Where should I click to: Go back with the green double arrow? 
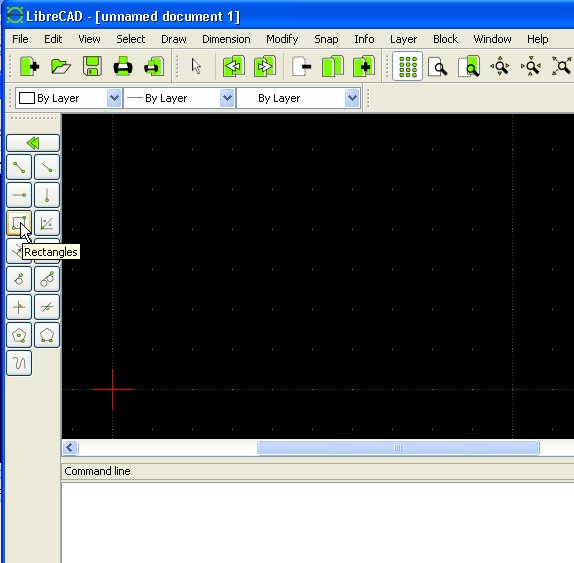pyautogui.click(x=33, y=143)
